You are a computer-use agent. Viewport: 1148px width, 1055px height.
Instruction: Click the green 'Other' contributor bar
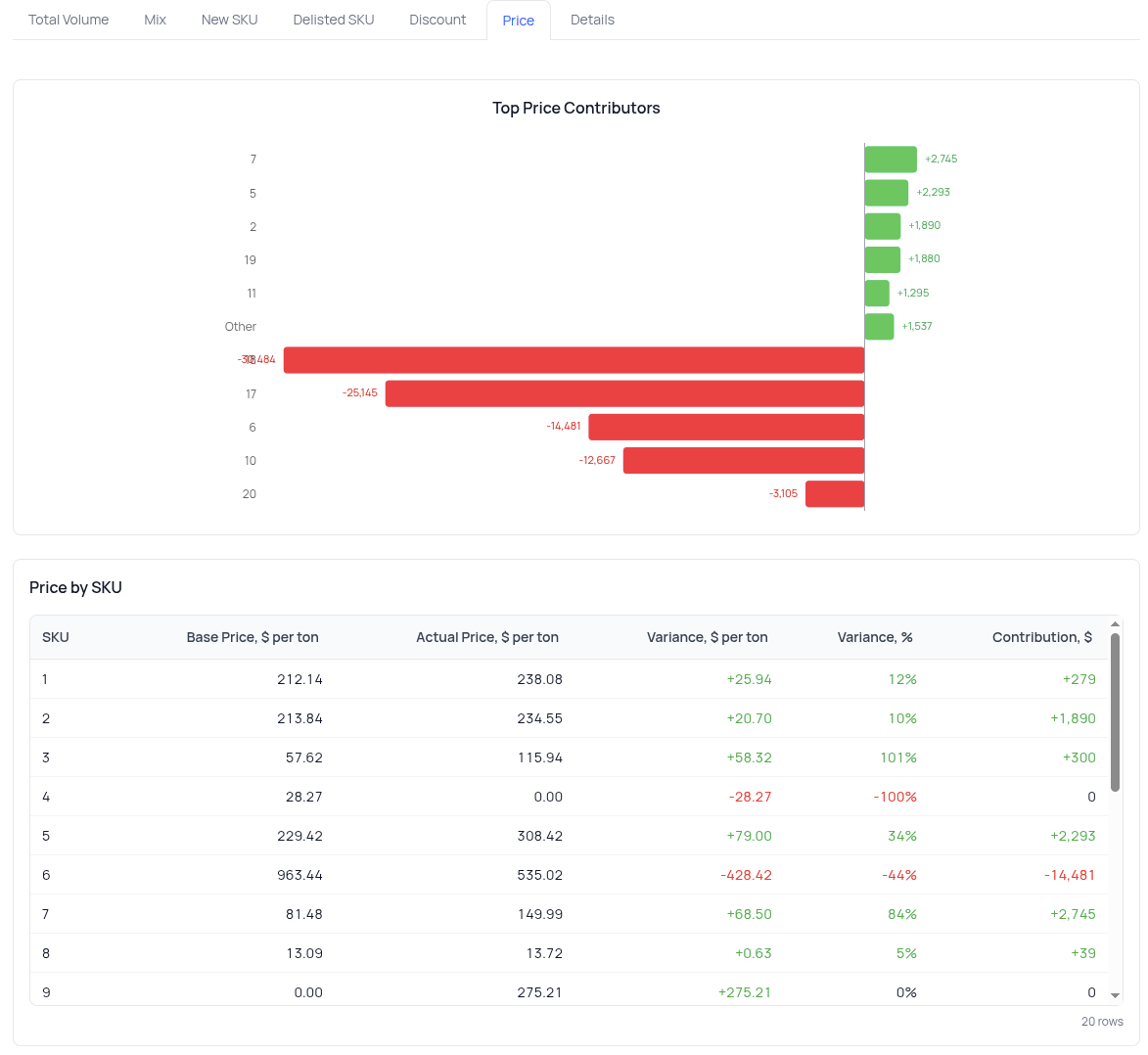pyautogui.click(x=879, y=327)
